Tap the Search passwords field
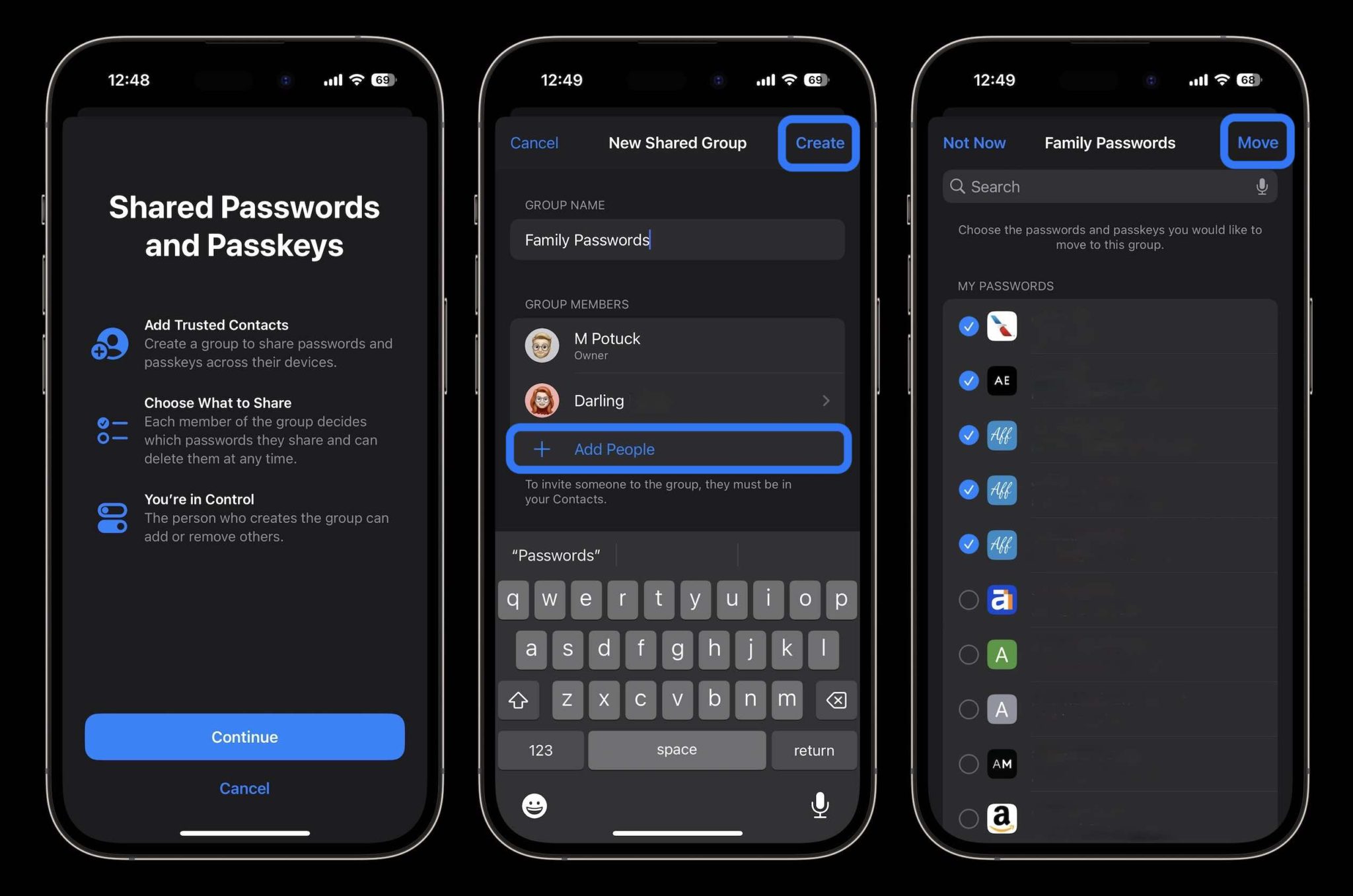 1110,186
